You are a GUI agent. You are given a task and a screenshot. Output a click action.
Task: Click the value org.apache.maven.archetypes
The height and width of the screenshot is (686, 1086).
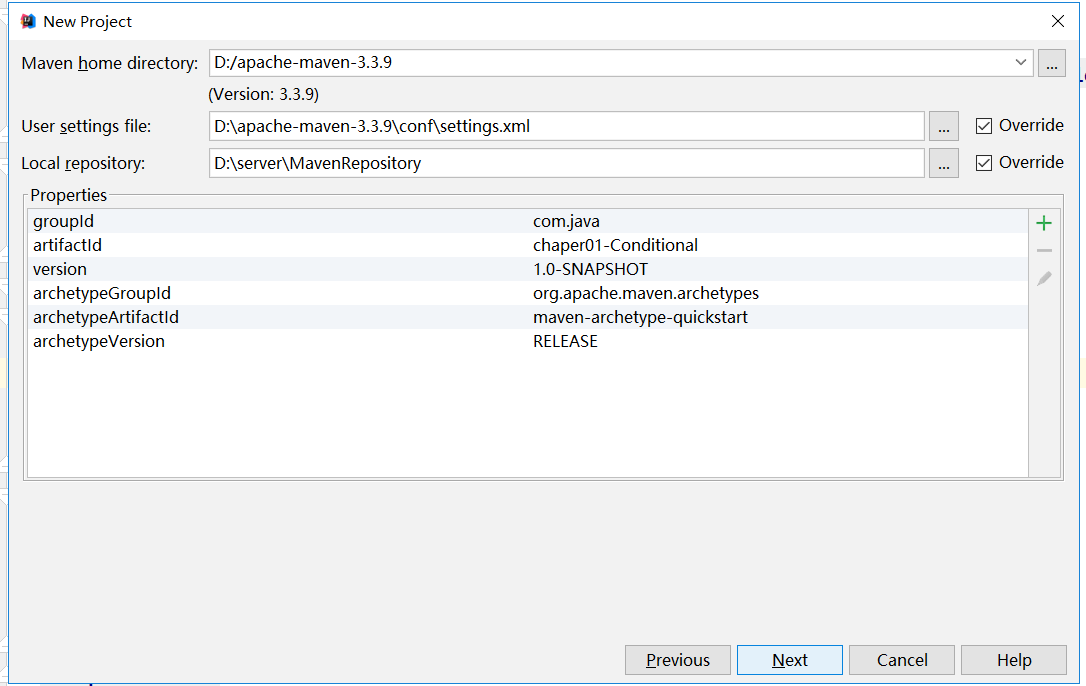click(646, 293)
